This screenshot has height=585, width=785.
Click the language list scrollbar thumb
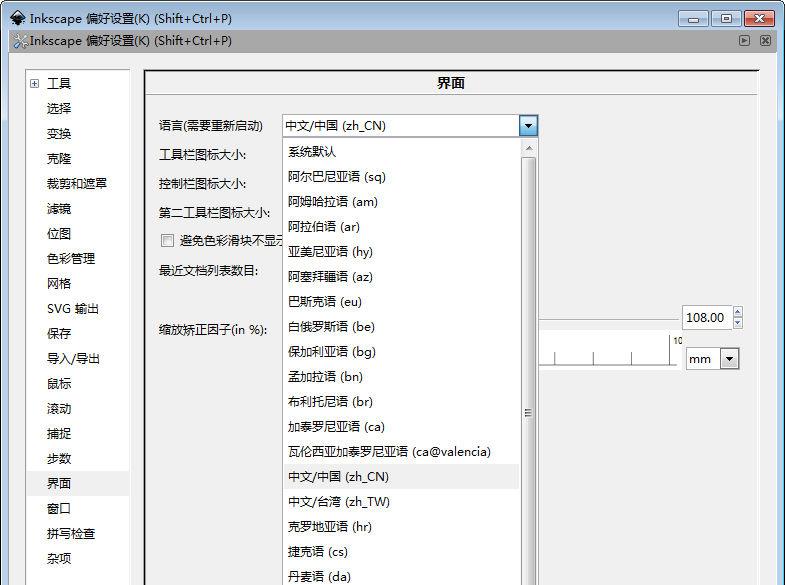pyautogui.click(x=528, y=370)
